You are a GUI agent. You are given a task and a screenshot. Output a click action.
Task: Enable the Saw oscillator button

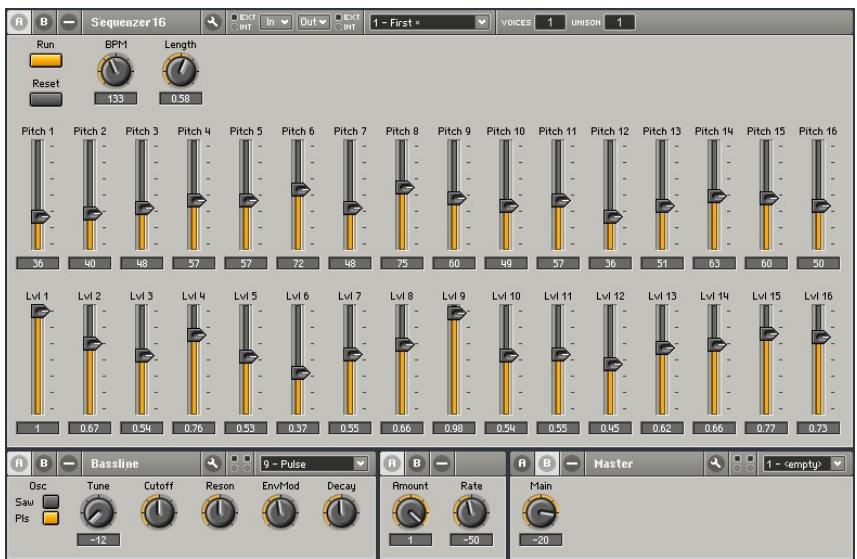click(51, 501)
